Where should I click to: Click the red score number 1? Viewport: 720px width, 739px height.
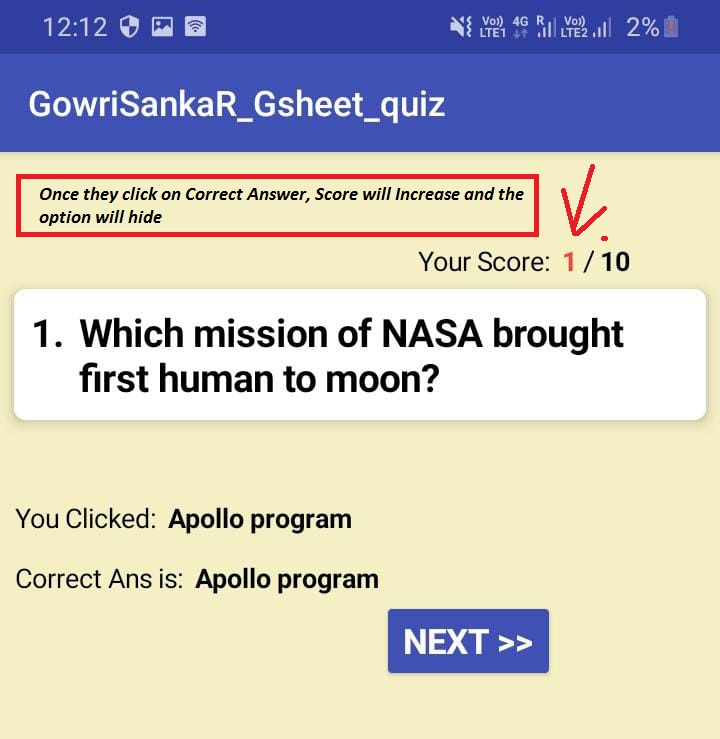569,262
